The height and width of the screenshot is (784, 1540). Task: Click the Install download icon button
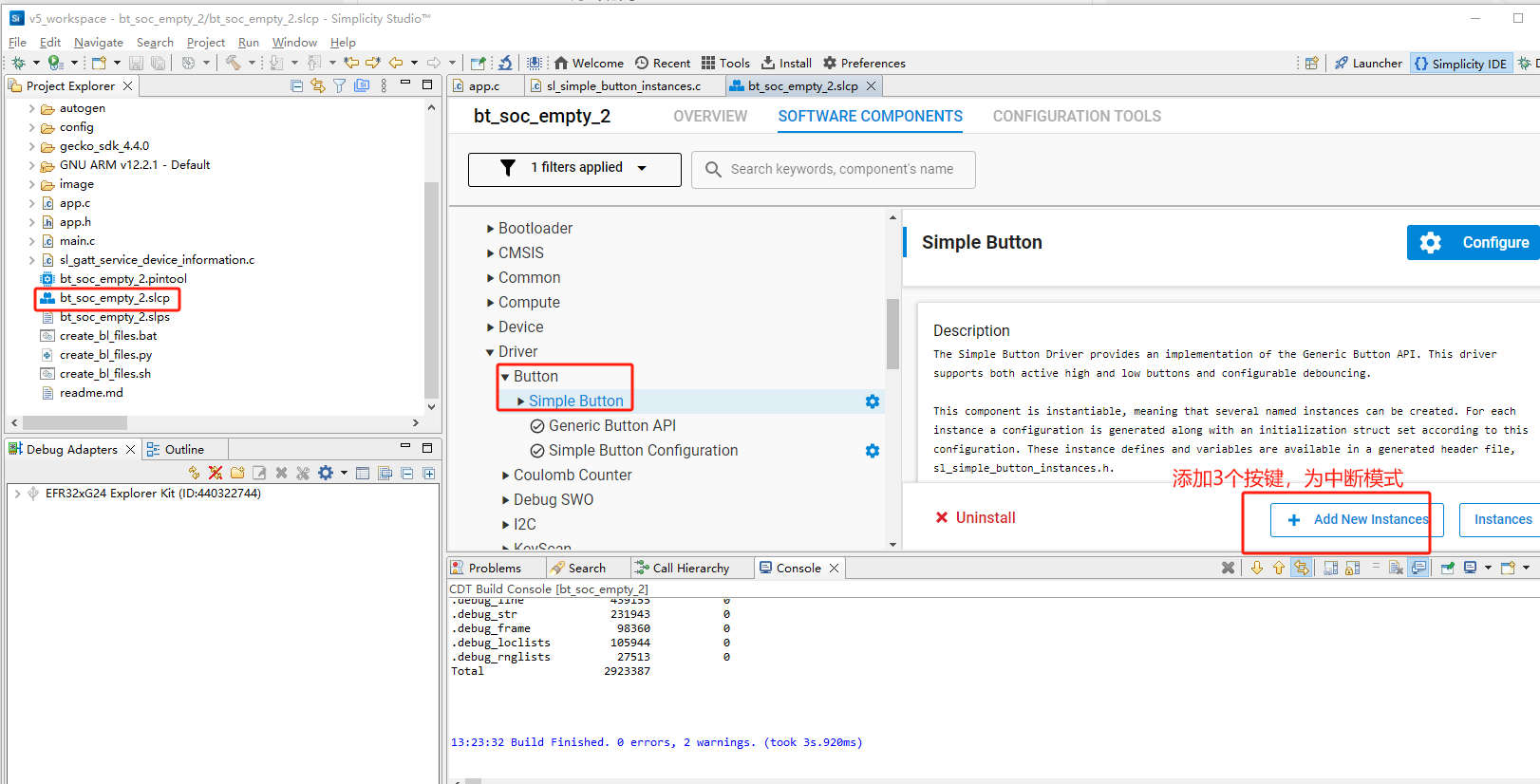[786, 63]
